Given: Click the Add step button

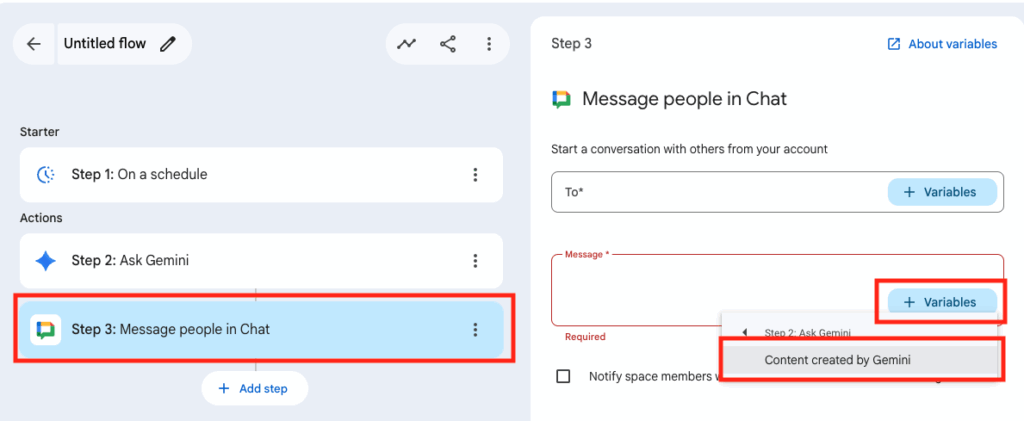Looking at the screenshot, I should (254, 389).
